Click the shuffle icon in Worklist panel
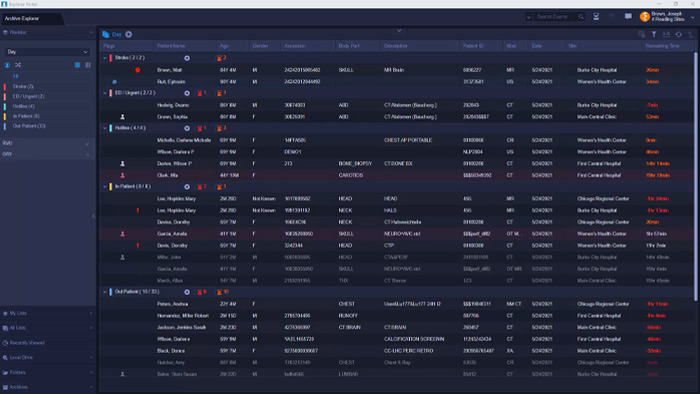This screenshot has height=394, width=700. click(x=18, y=65)
